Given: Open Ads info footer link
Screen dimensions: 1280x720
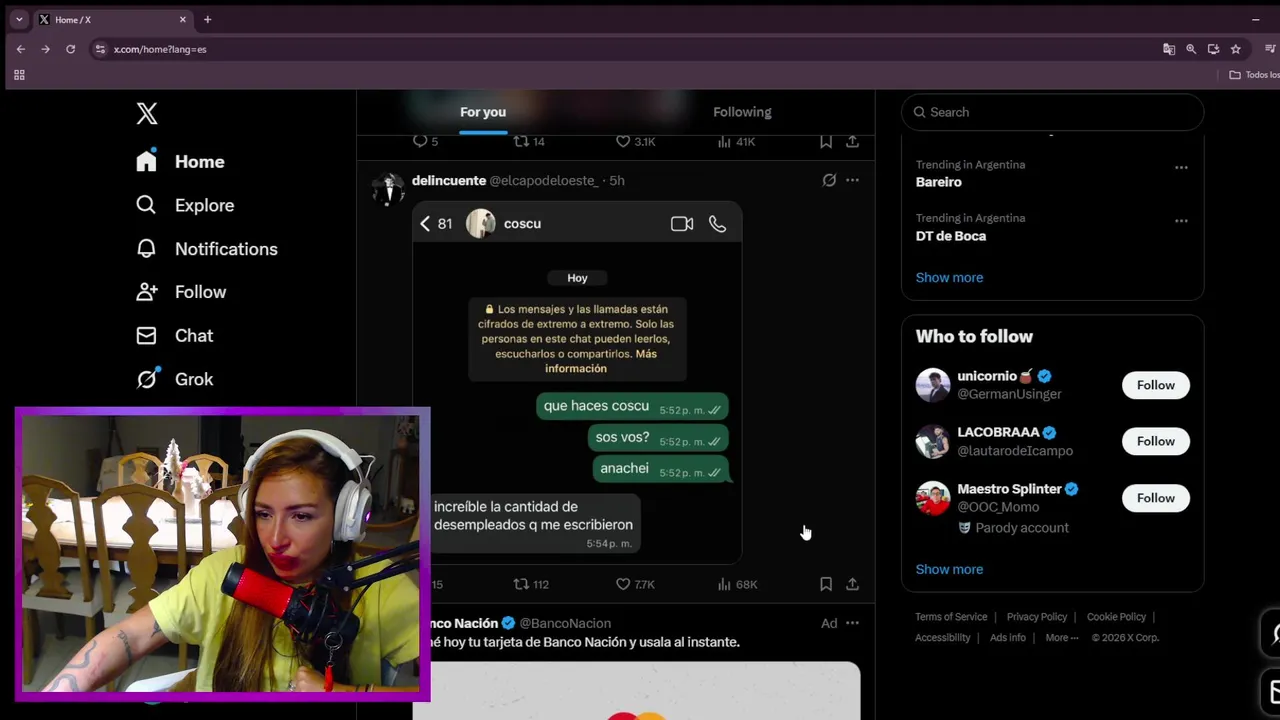Looking at the screenshot, I should tap(1008, 638).
